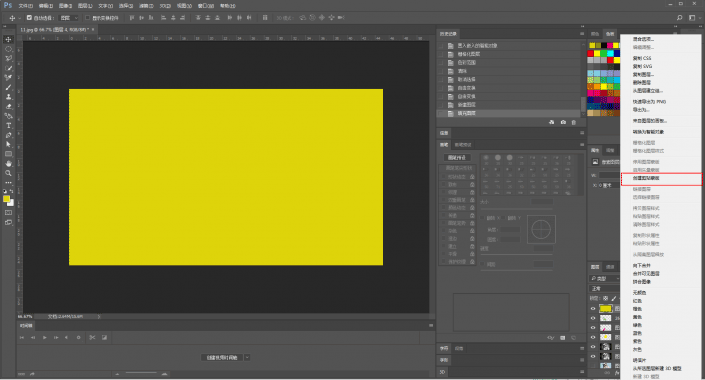The image size is (705, 380).
Task: Click the create video timeline button
Action: coord(222,358)
